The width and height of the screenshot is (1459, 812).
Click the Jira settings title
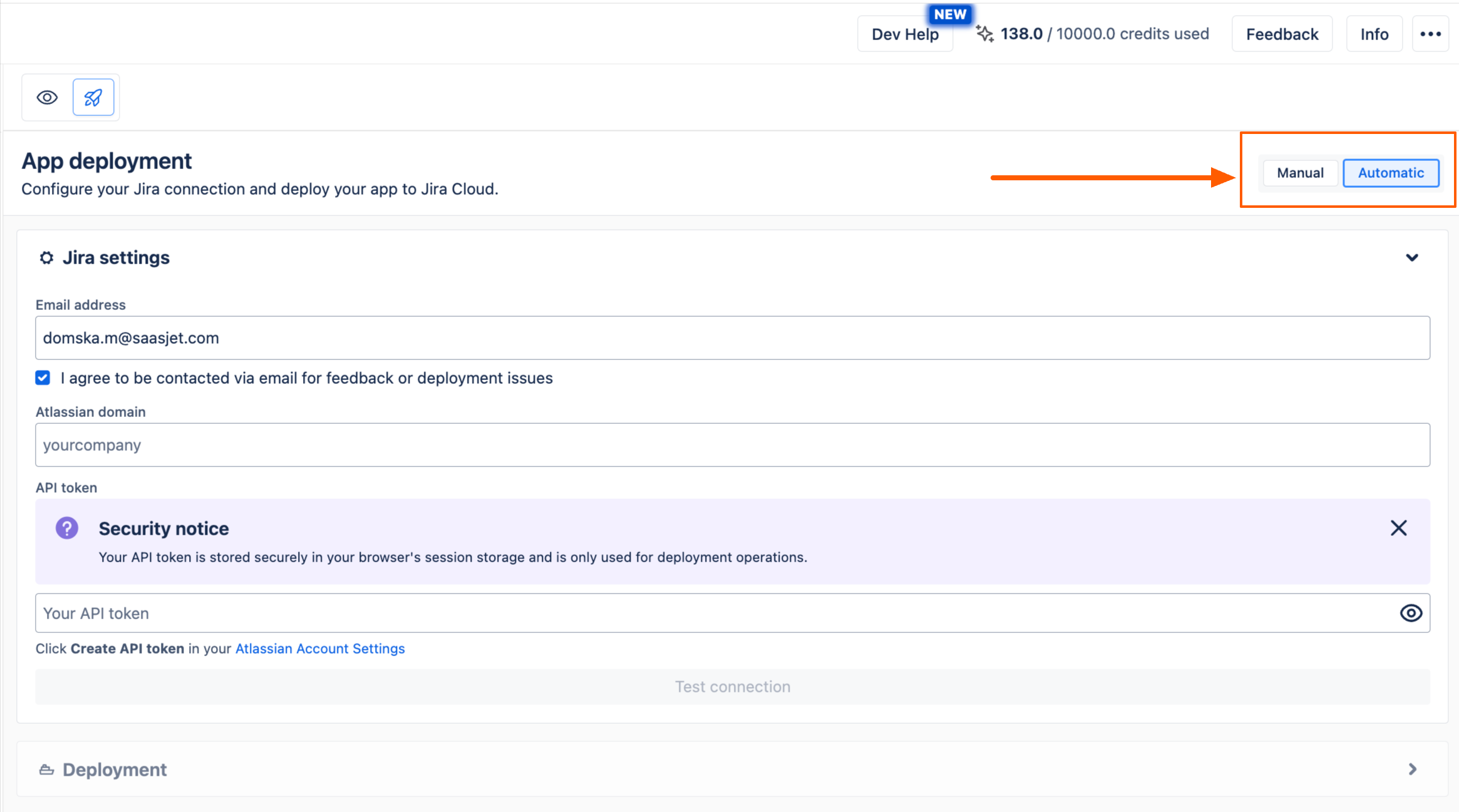pyautogui.click(x=116, y=258)
